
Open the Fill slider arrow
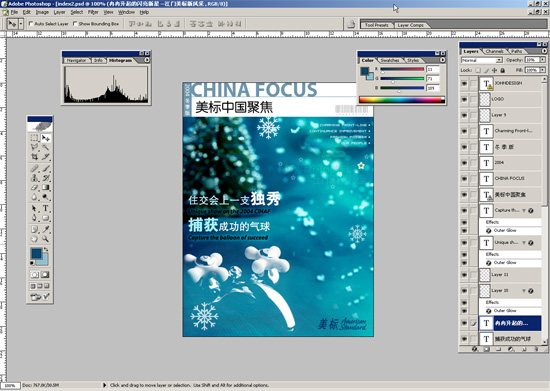[x=543, y=70]
